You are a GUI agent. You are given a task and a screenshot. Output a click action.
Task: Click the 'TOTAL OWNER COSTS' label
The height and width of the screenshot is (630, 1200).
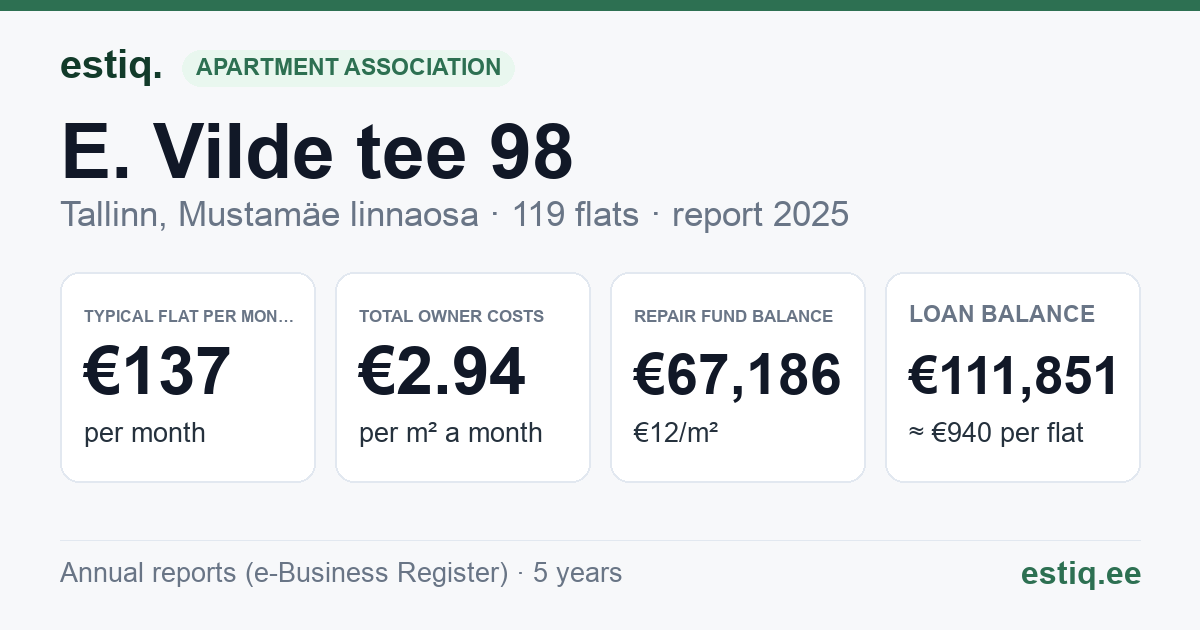coord(451,316)
